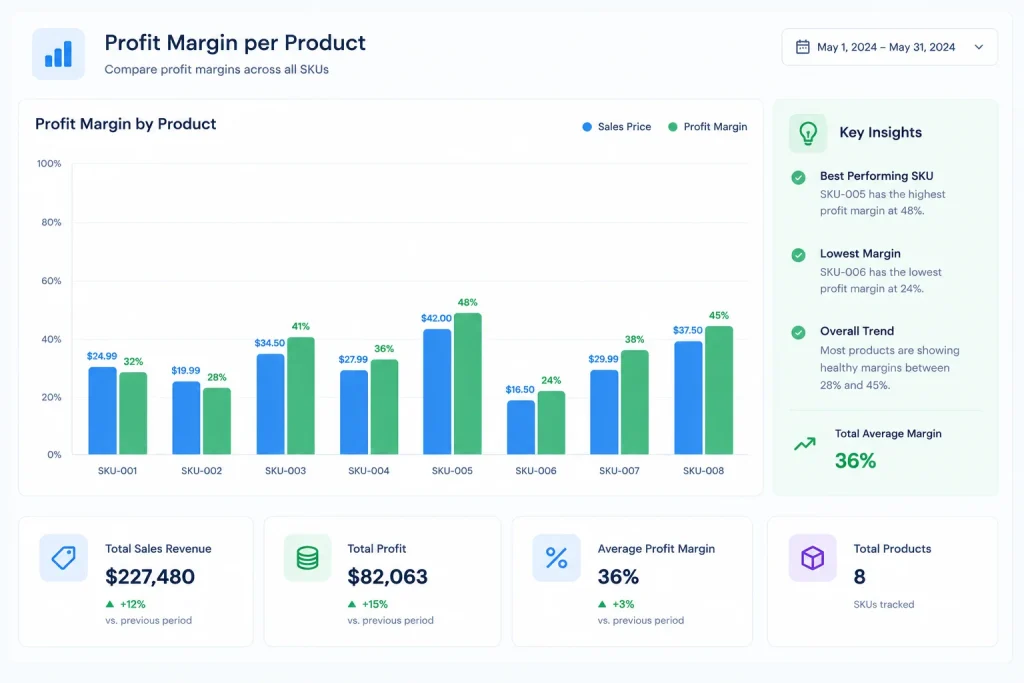Click the SKU-005 axis label
The width and height of the screenshot is (1024, 683).
click(x=452, y=471)
